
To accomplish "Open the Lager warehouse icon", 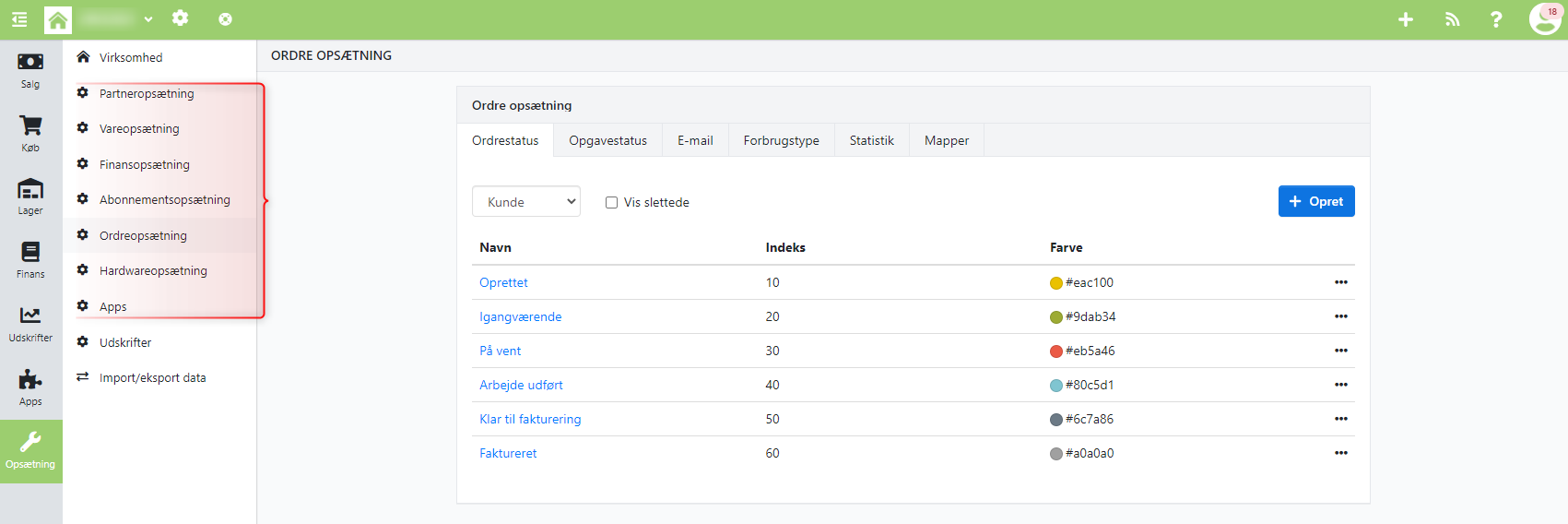I will coord(30,190).
